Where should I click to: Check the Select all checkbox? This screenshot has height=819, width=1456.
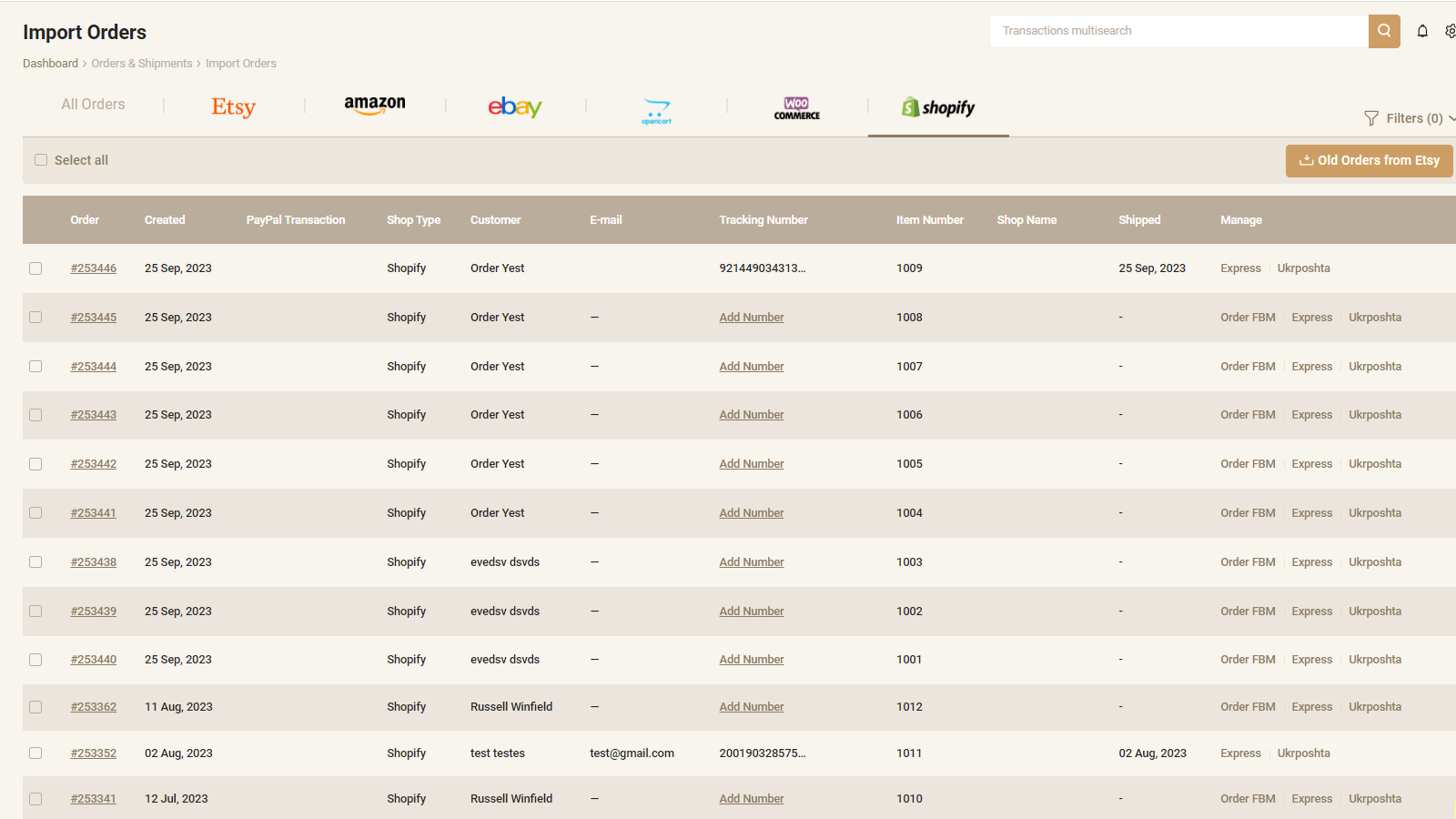pos(41,160)
